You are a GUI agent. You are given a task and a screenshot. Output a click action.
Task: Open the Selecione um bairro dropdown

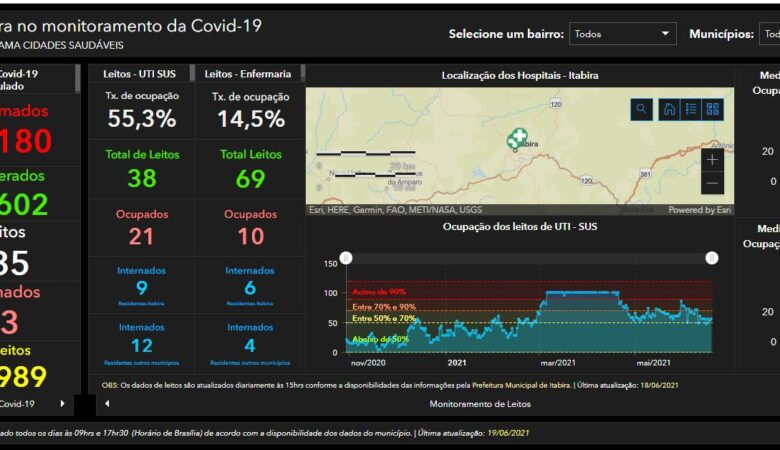623,34
